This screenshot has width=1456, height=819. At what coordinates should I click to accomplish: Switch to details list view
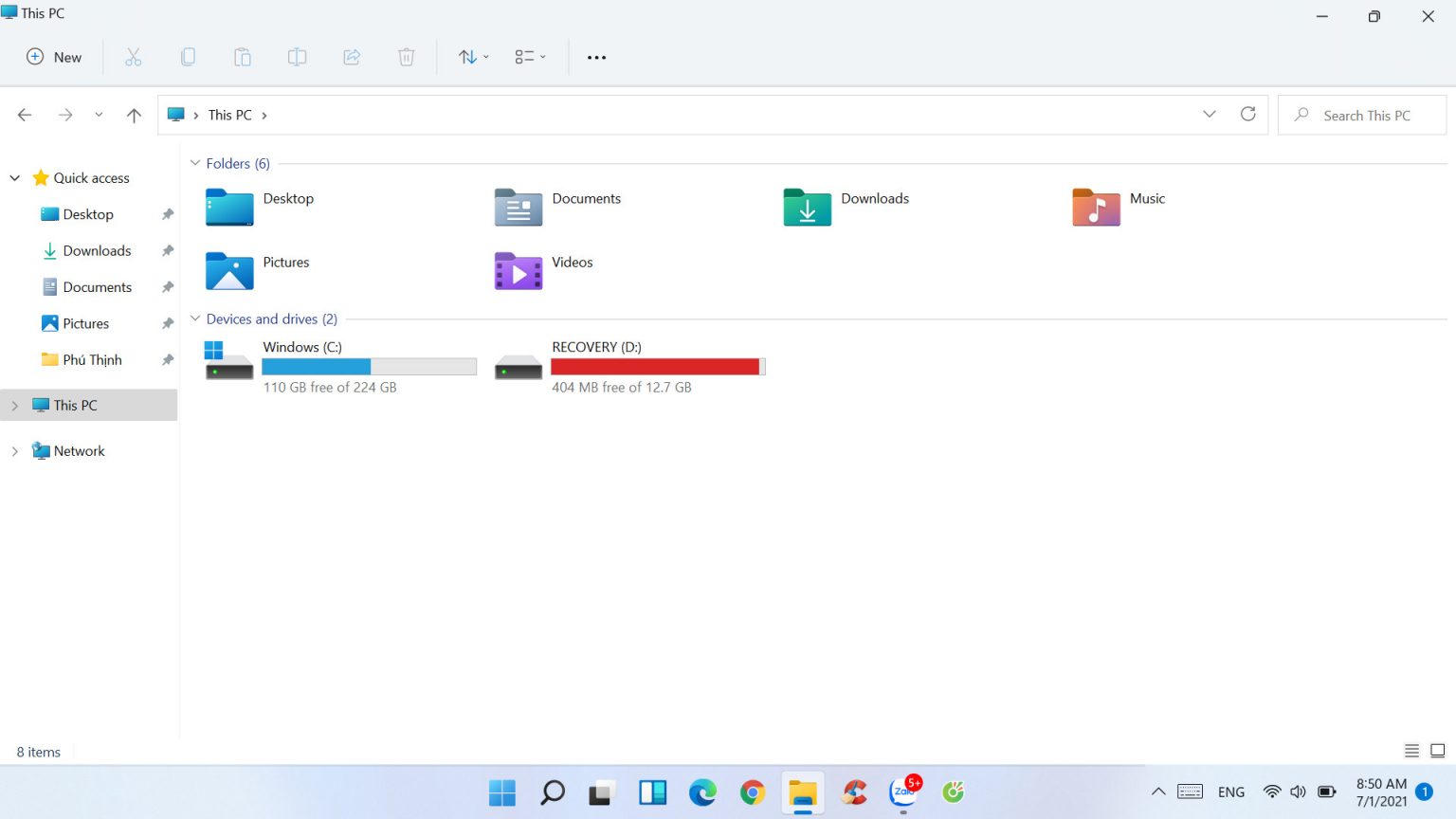pos(1411,751)
